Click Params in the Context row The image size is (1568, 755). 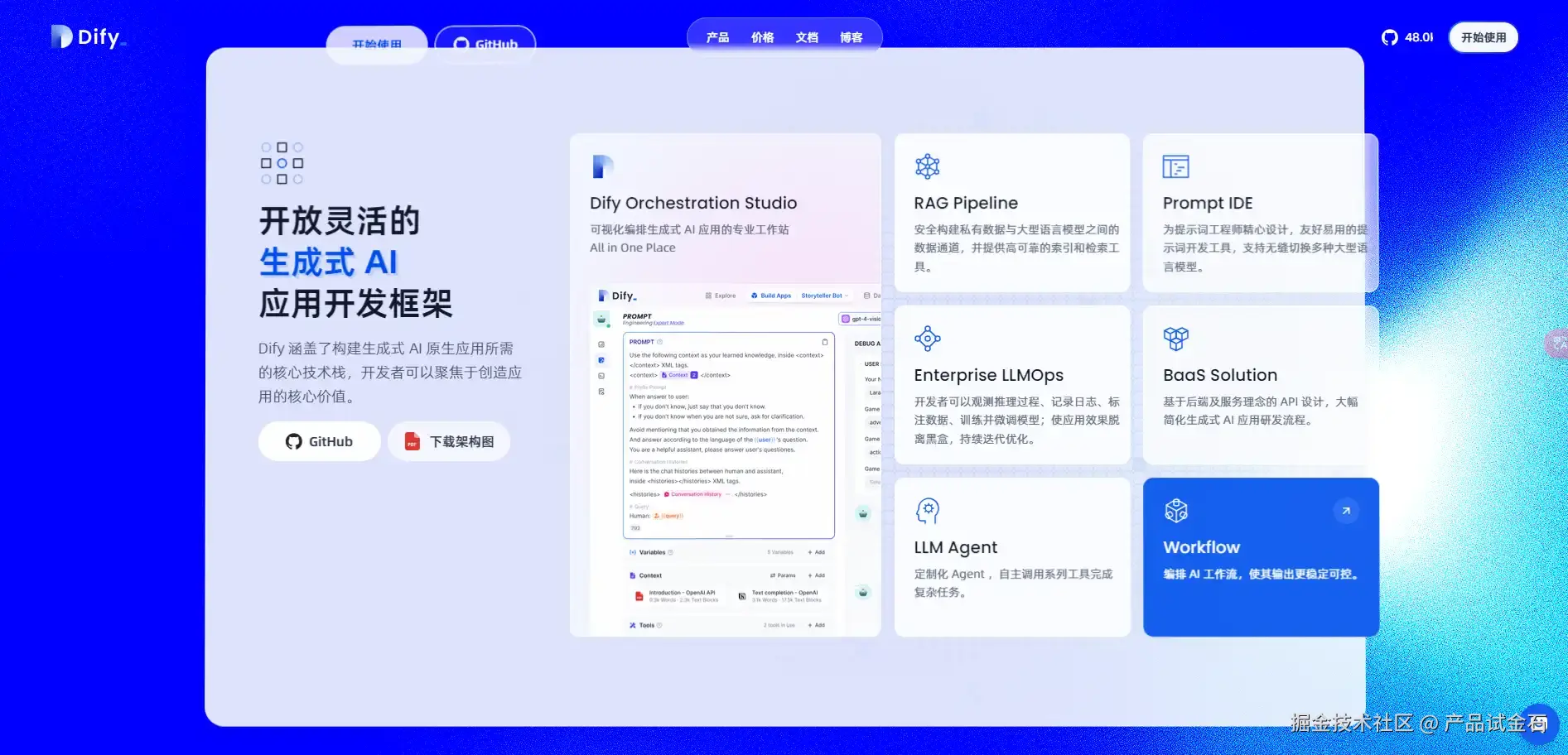click(x=783, y=575)
